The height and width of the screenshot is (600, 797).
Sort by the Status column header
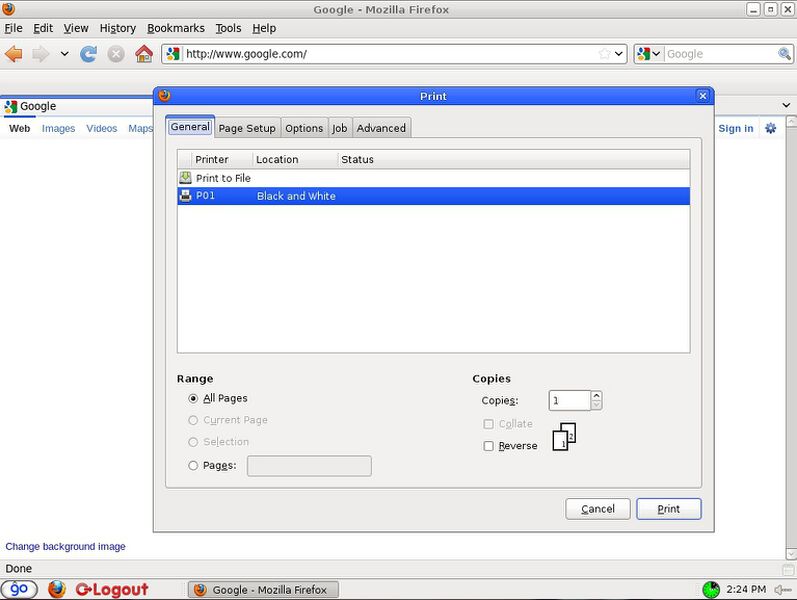tap(513, 159)
